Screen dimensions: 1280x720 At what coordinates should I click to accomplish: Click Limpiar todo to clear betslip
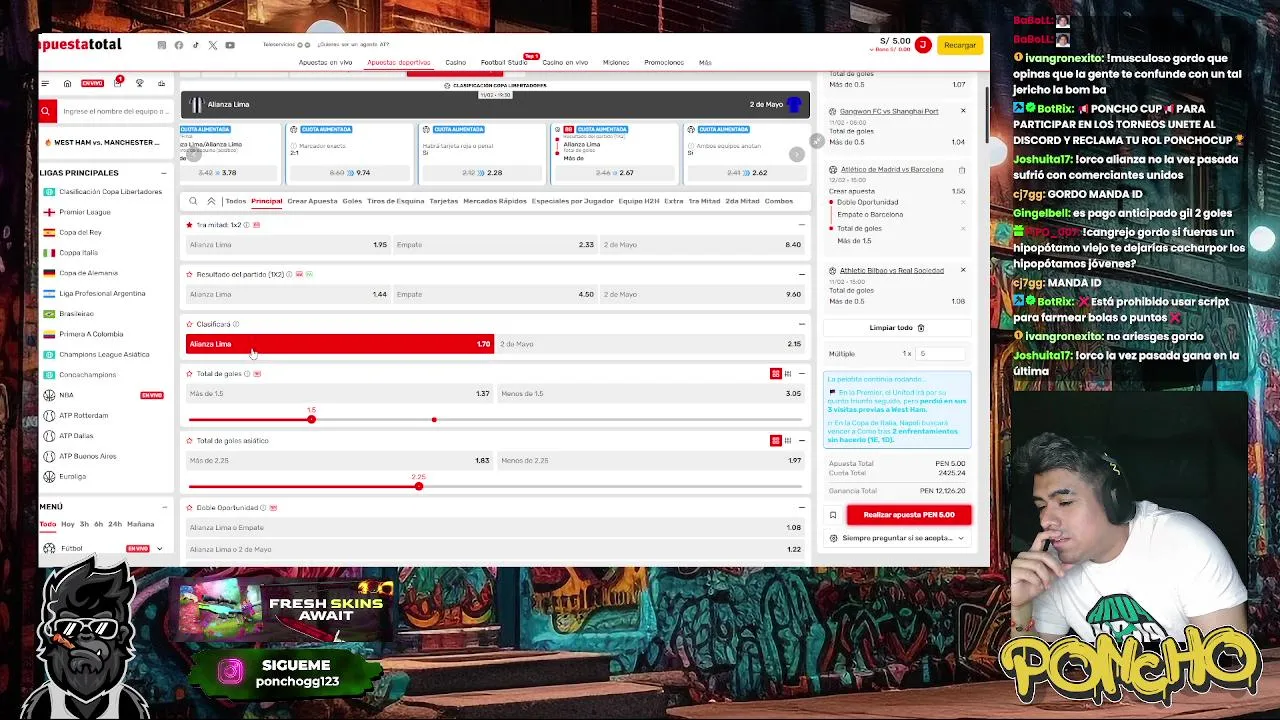pos(896,328)
